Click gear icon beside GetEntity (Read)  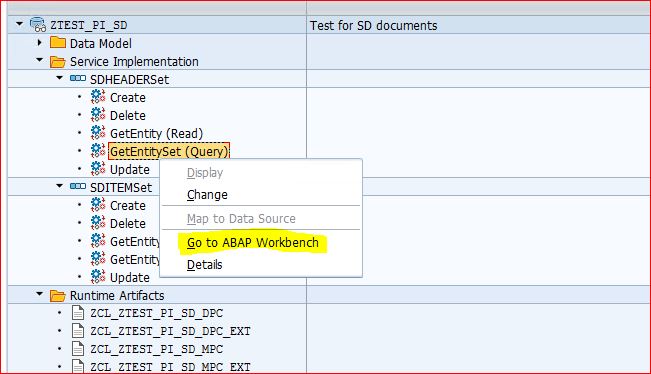pos(98,133)
